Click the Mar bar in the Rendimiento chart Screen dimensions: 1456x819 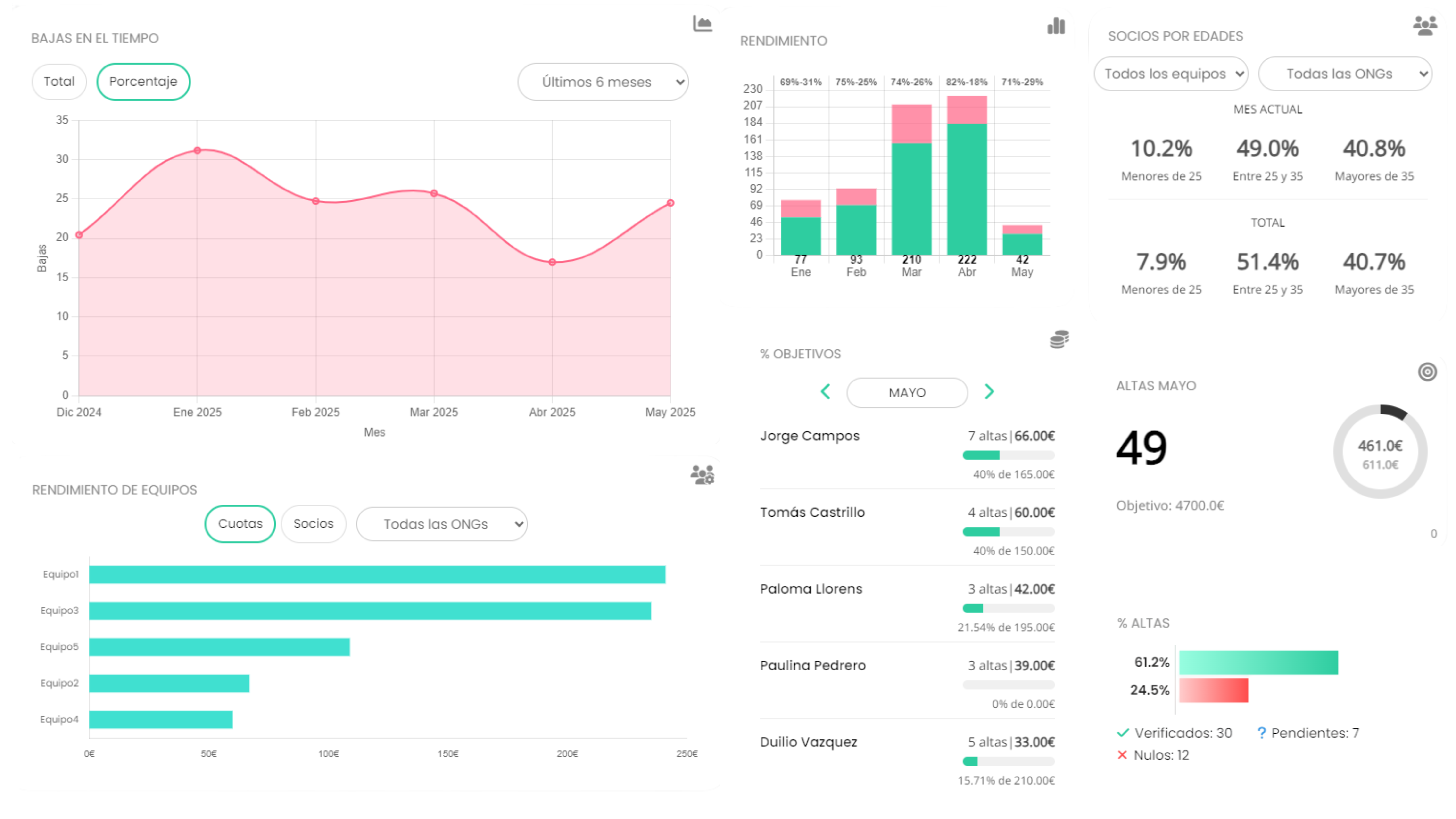tap(911, 180)
